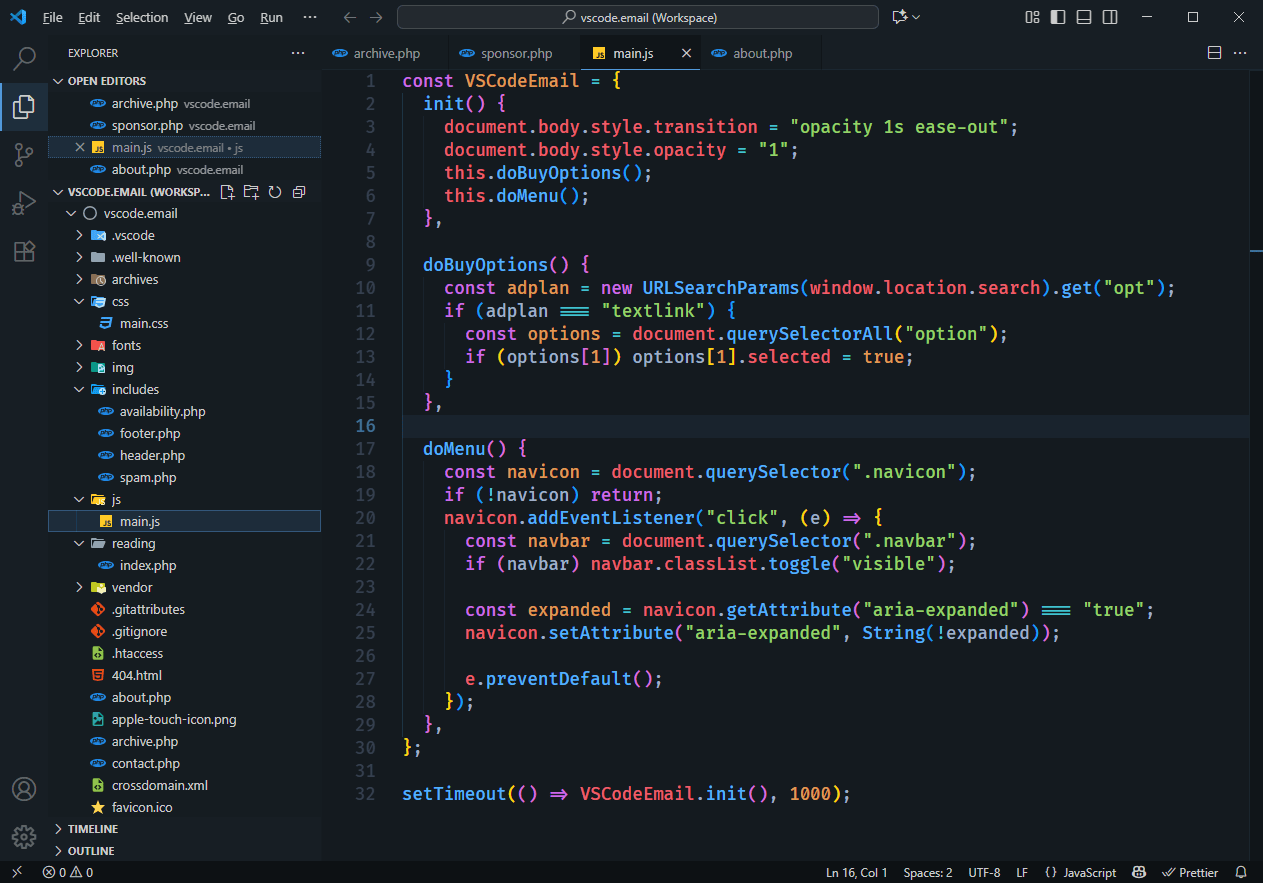Open the View menu
1263x883 pixels.
pyautogui.click(x=198, y=17)
